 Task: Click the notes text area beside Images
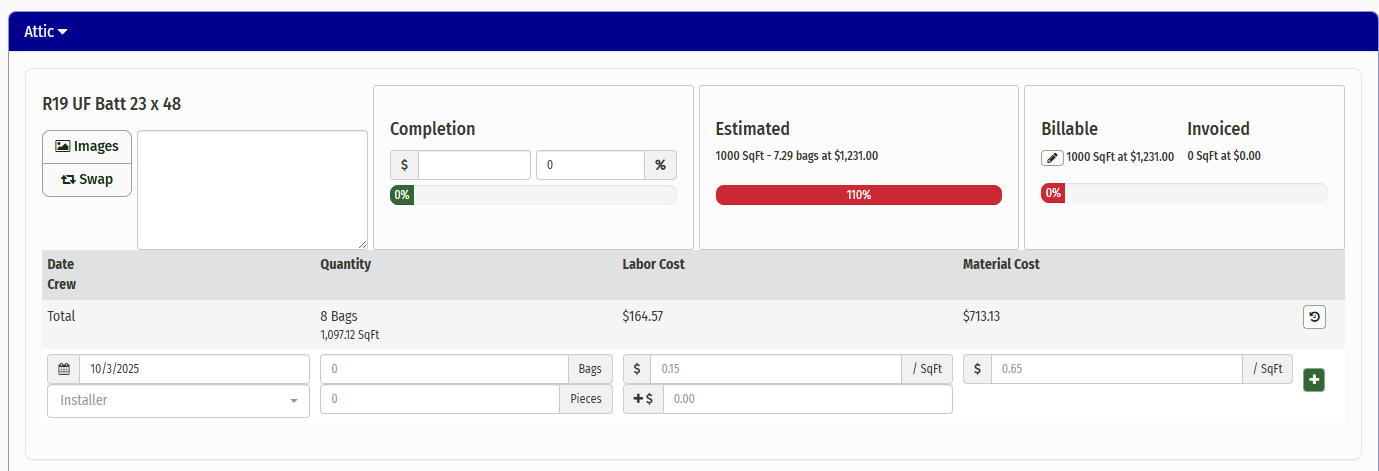click(x=252, y=189)
